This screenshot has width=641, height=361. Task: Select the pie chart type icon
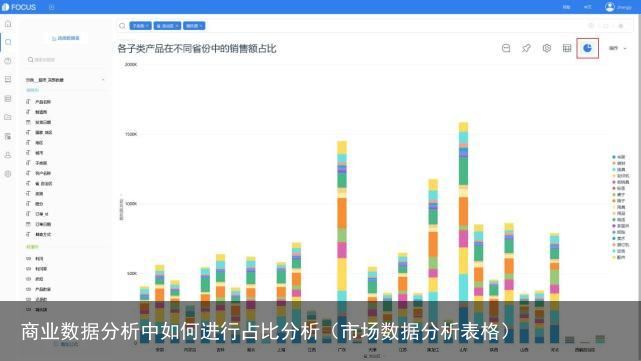(587, 48)
